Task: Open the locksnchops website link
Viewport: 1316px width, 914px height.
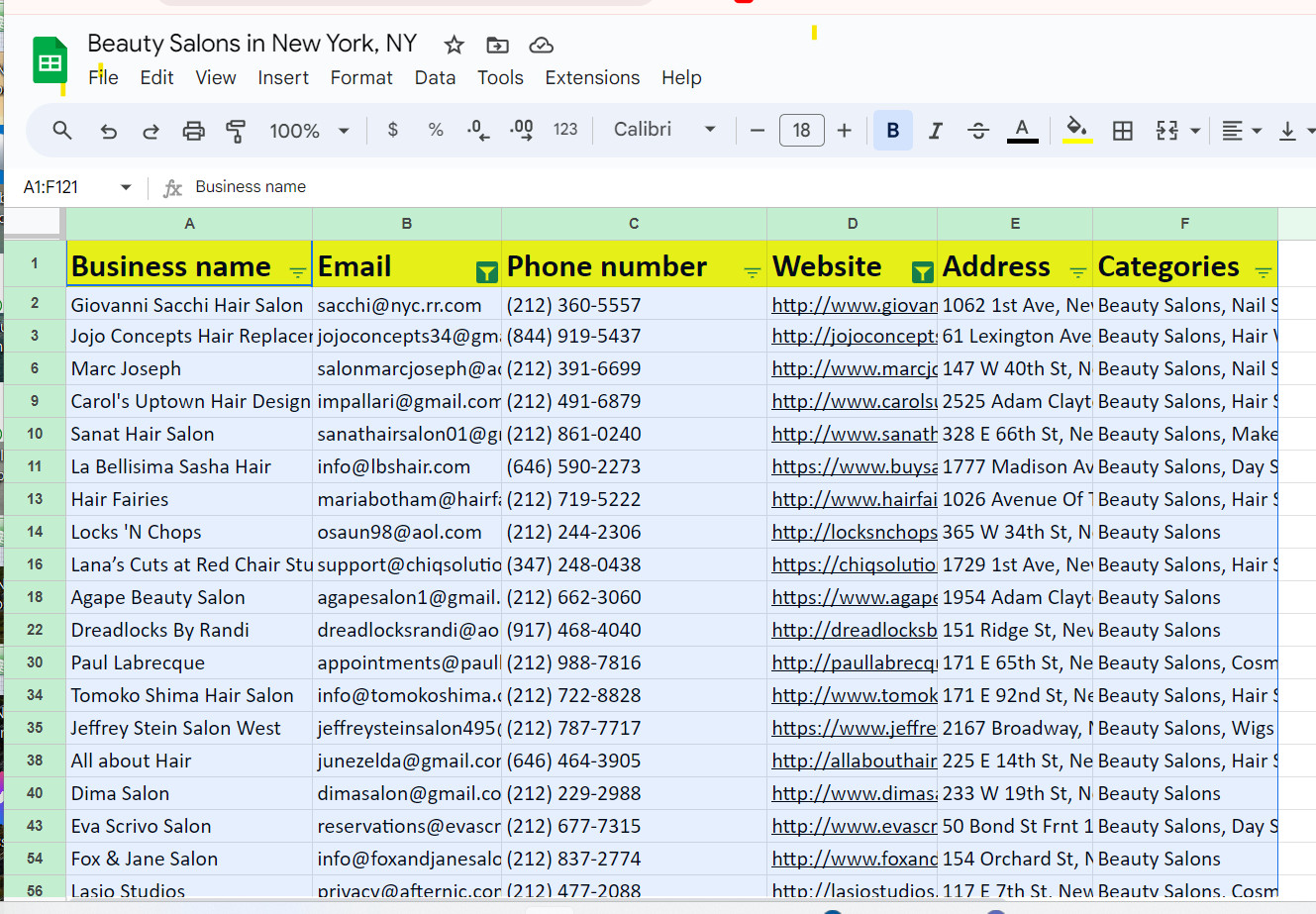Action: point(855,532)
